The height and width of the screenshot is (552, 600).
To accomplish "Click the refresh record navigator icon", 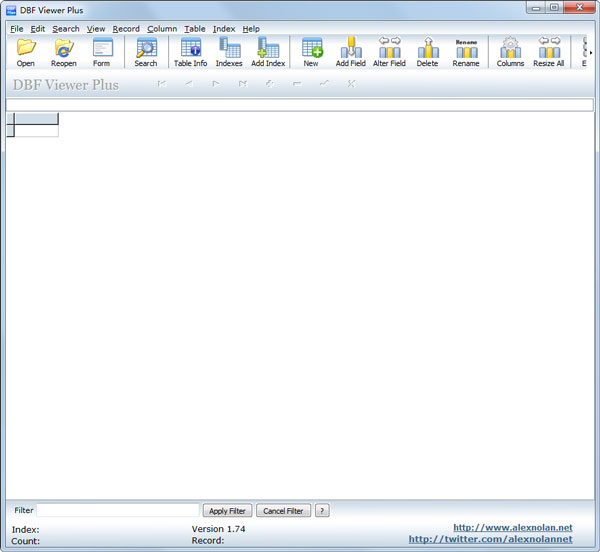I will pyautogui.click(x=270, y=84).
